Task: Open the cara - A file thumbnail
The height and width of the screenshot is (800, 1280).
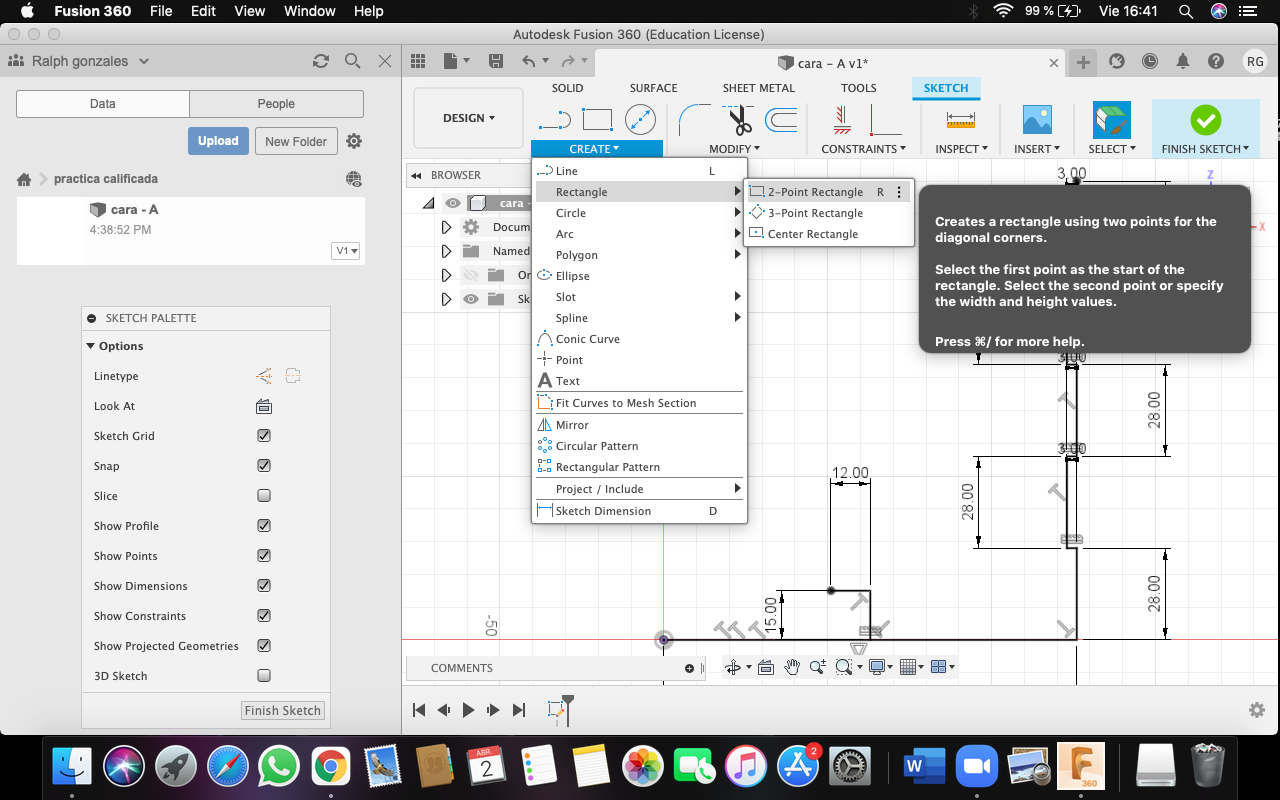Action: (98, 210)
